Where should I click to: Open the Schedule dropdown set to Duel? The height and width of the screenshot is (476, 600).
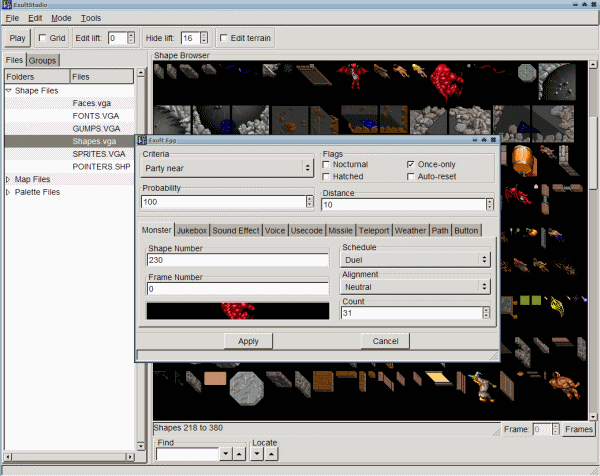click(x=415, y=259)
